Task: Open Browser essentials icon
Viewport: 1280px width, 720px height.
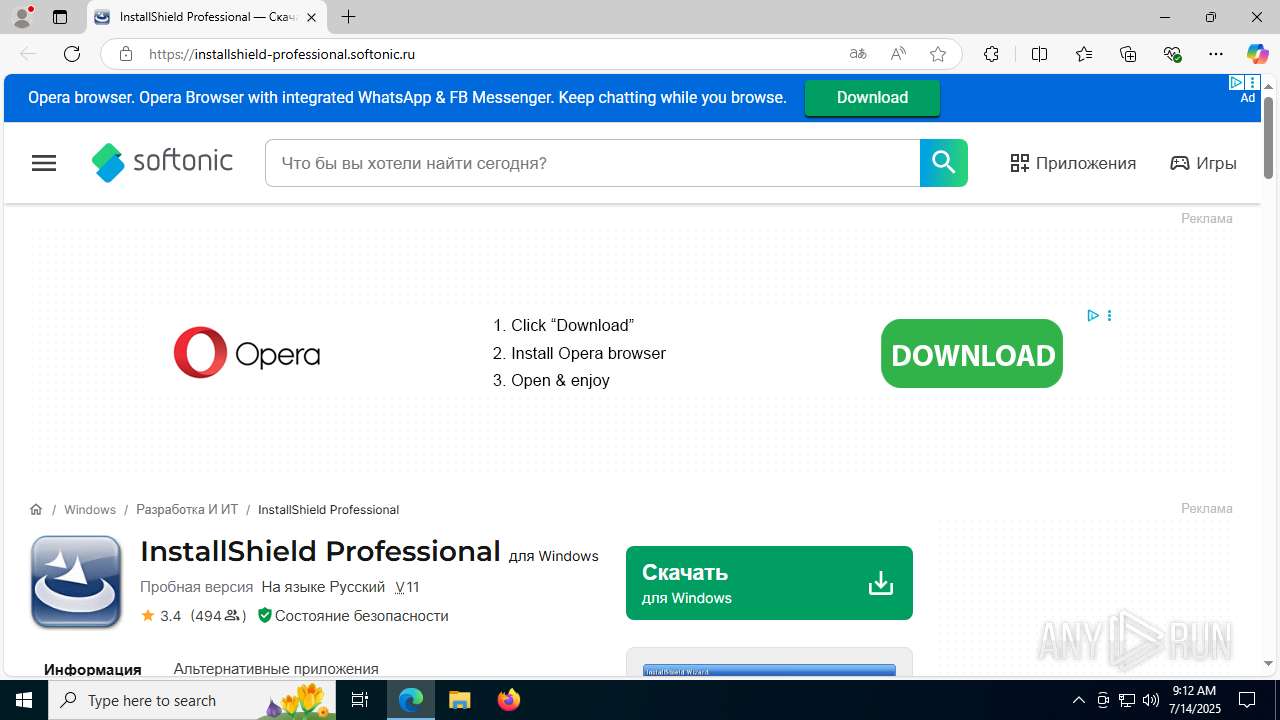Action: [x=1172, y=54]
